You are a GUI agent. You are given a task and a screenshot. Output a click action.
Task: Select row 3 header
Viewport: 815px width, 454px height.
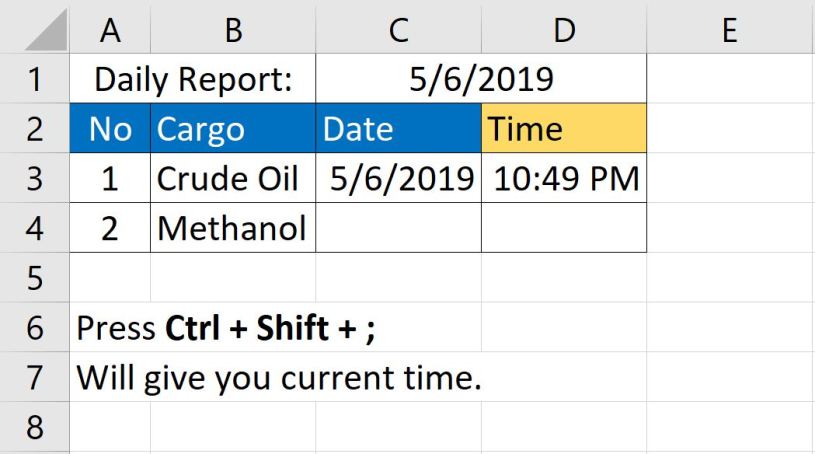click(35, 179)
